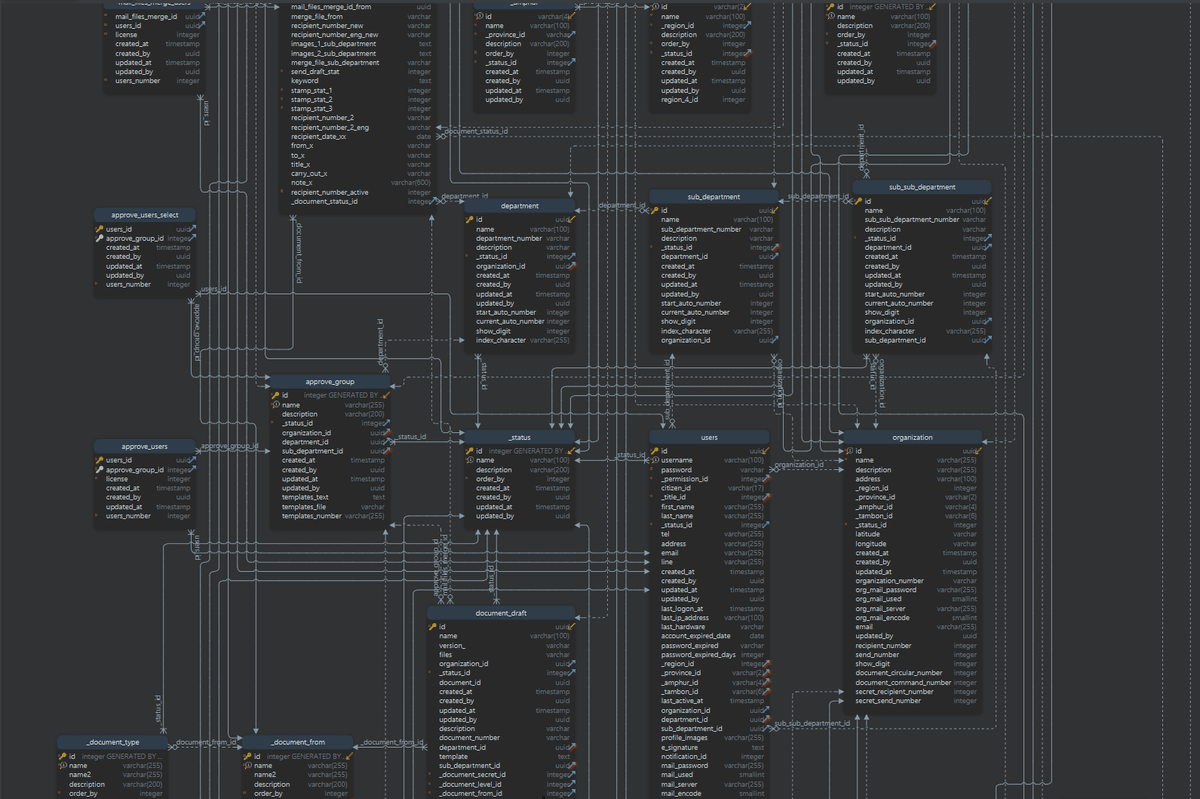Viewport: 1200px width, 799px height.
Task: Click the keyword column row
Action: (x=358, y=81)
